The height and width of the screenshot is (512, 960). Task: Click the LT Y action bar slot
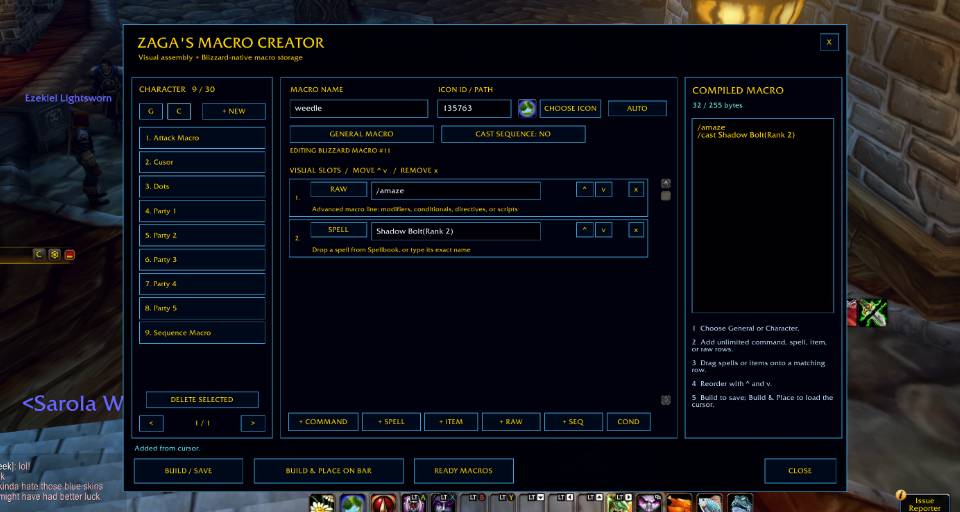502,503
